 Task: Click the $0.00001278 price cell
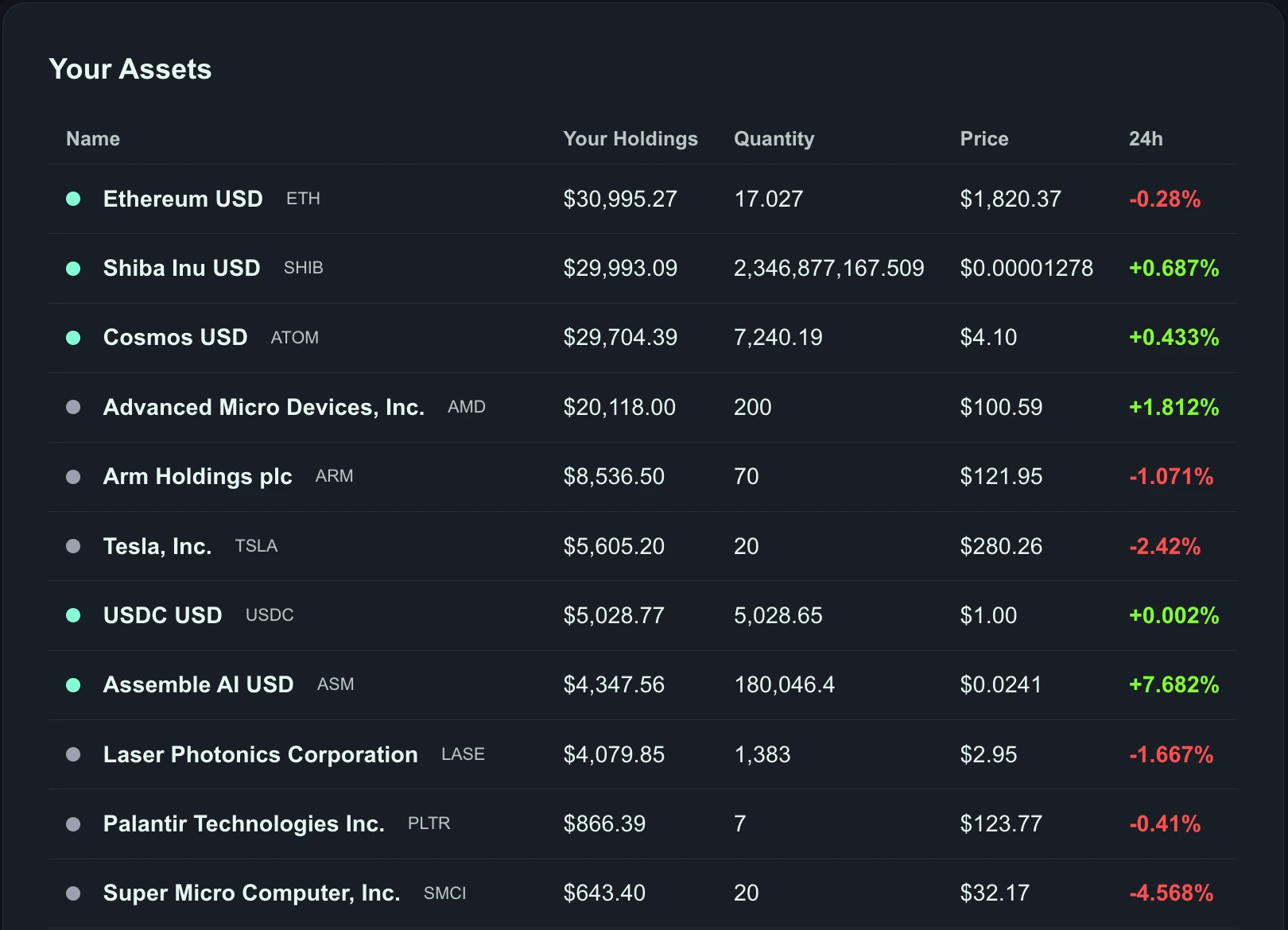click(x=1026, y=269)
